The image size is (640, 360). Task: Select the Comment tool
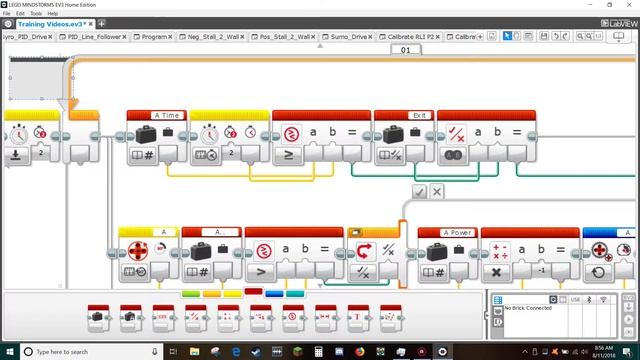click(528, 36)
